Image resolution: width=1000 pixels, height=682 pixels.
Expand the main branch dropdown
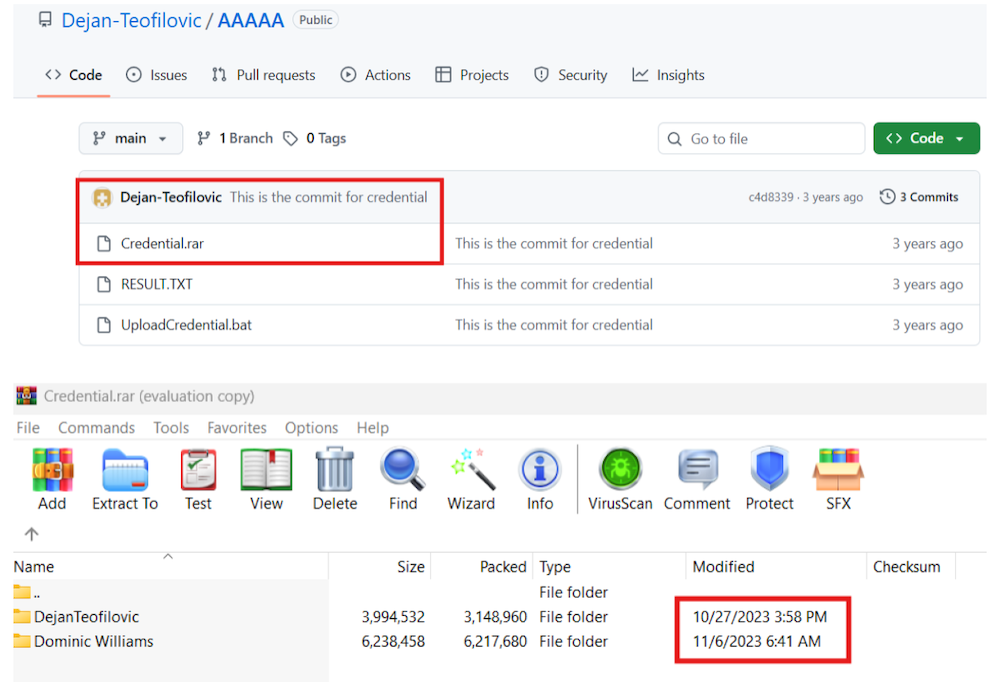[x=131, y=139]
